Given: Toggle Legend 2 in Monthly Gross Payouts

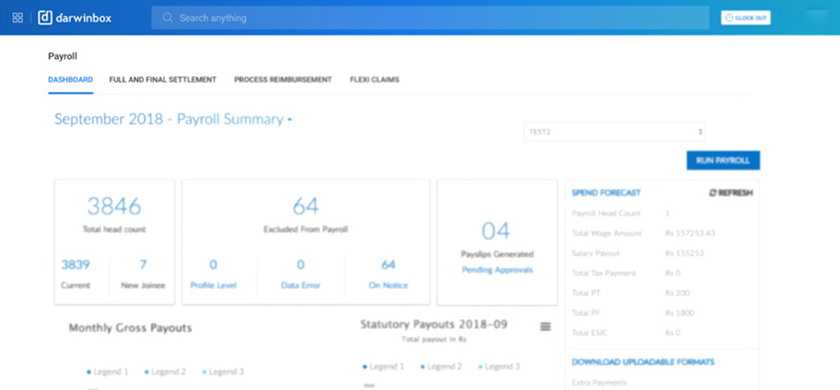Looking at the screenshot, I should [x=165, y=372].
